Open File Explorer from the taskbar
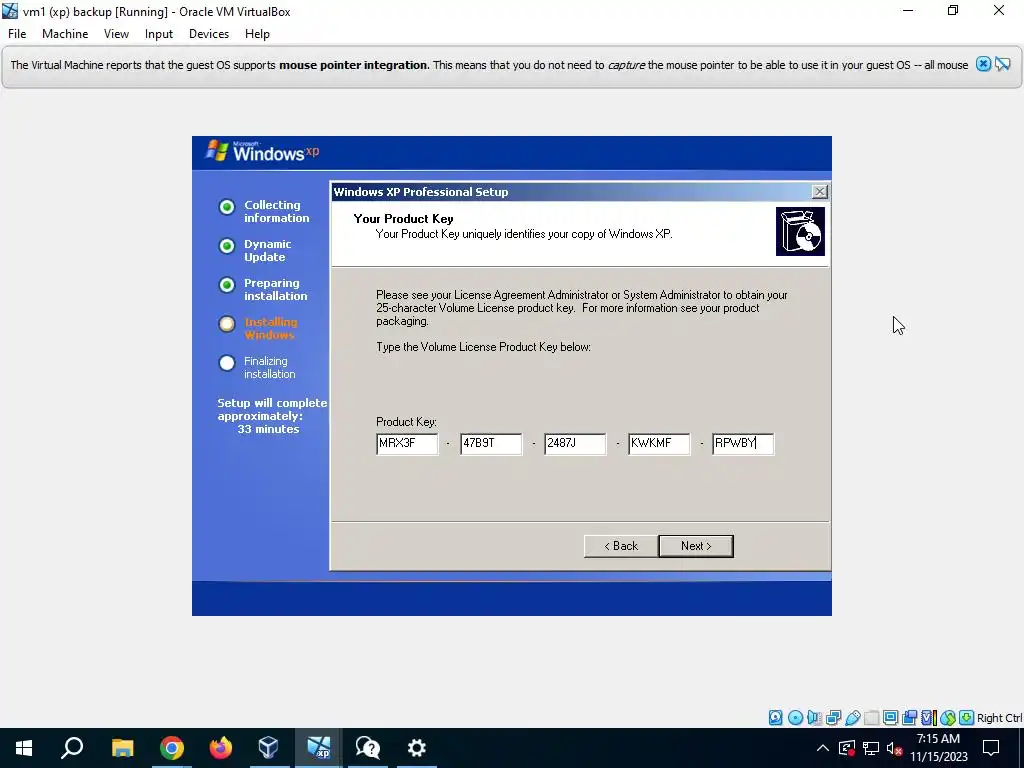Image resolution: width=1024 pixels, height=768 pixels. pos(122,748)
